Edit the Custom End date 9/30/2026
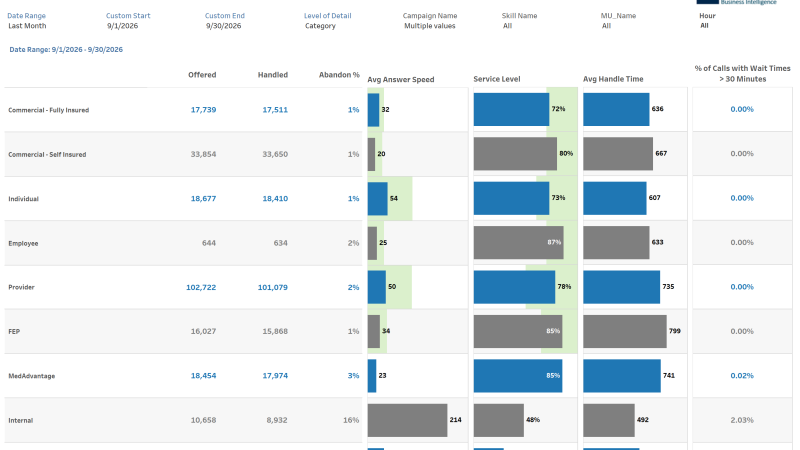800x450 pixels. pyautogui.click(x=223, y=26)
